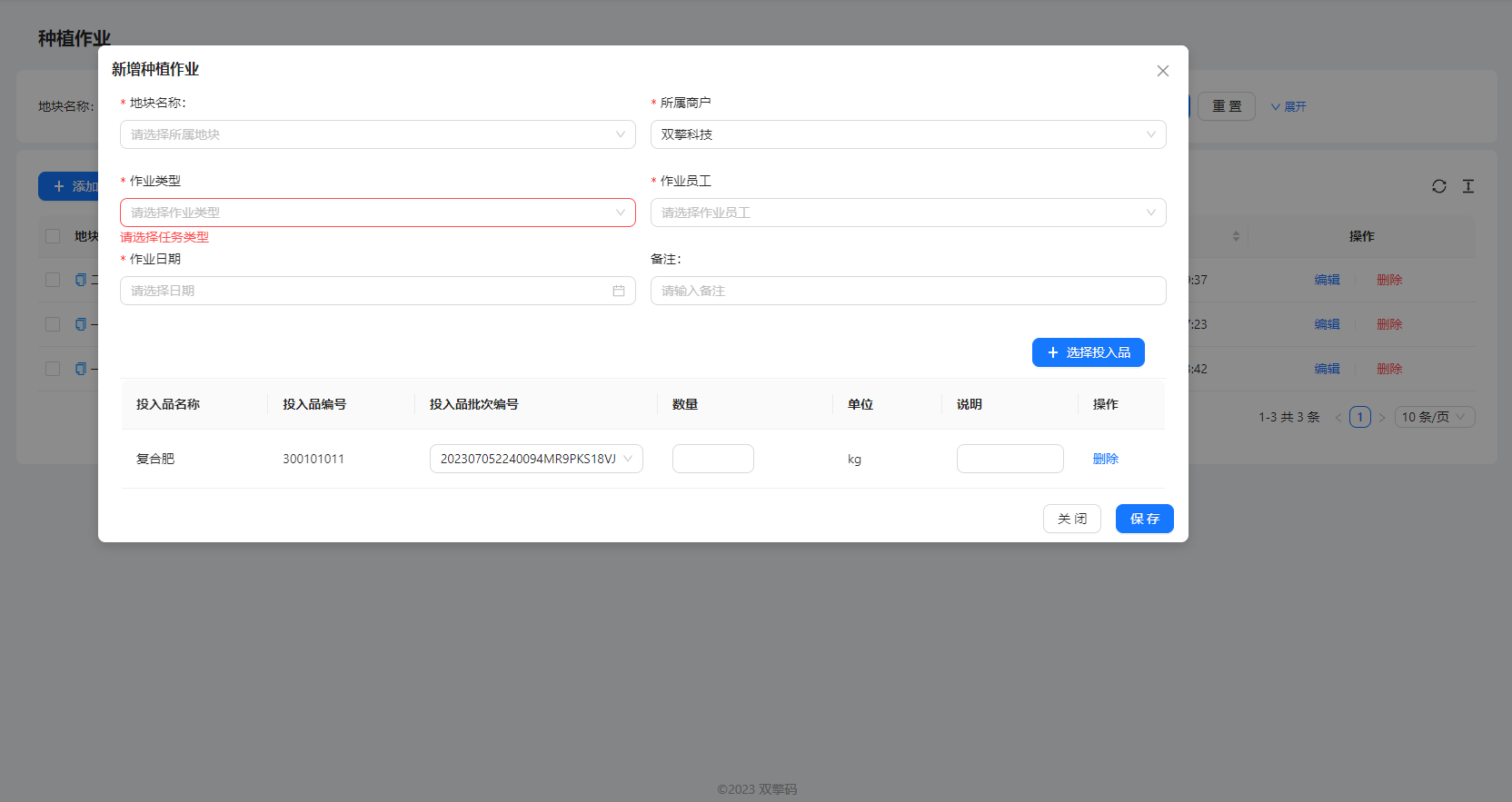Open the 作业类型 dropdown
Image resolution: width=1512 pixels, height=802 pixels.
tap(377, 213)
